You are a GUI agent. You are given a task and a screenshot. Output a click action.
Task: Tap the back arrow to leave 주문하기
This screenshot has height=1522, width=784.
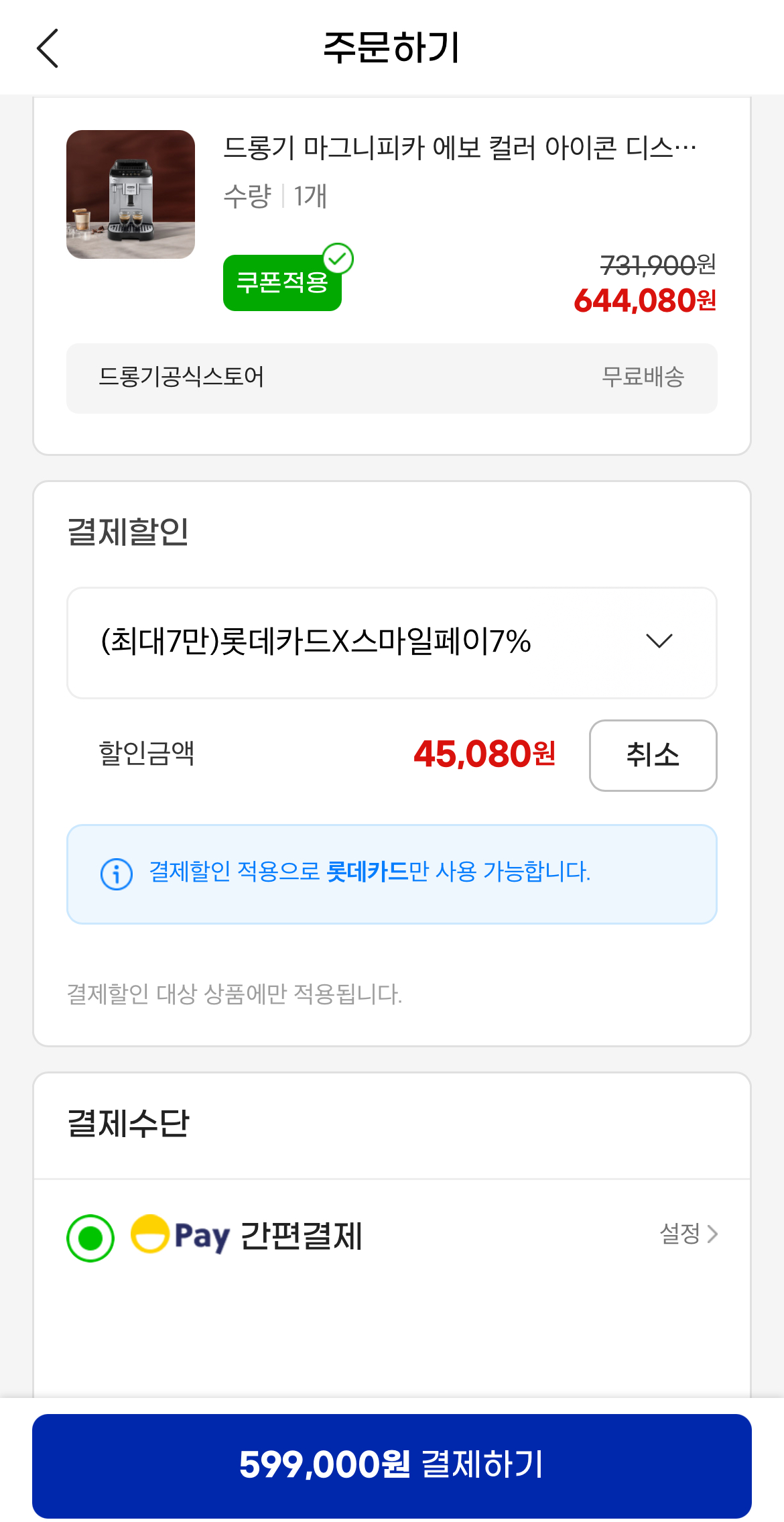pos(47,49)
